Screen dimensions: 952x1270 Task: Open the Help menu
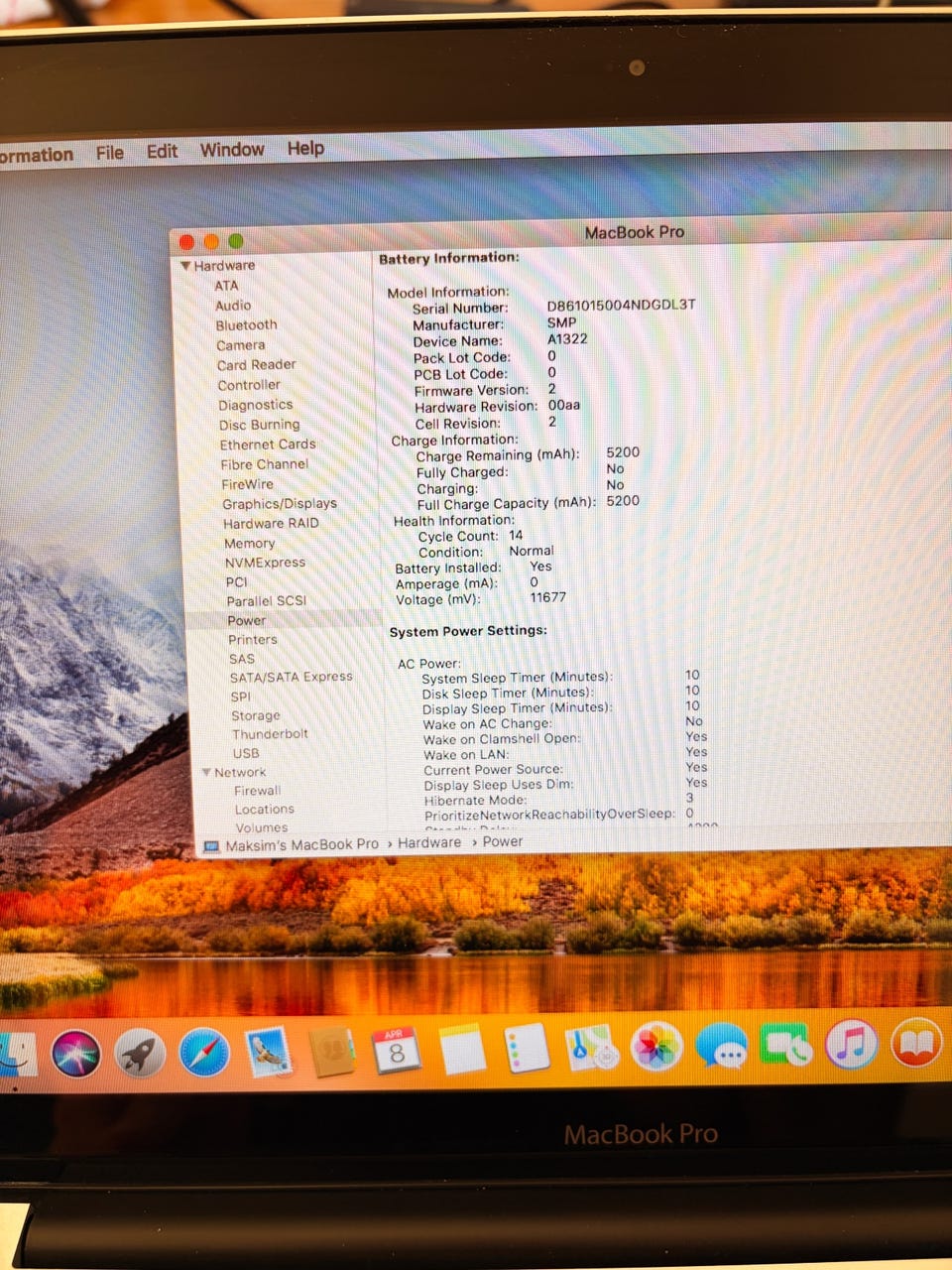coord(305,148)
